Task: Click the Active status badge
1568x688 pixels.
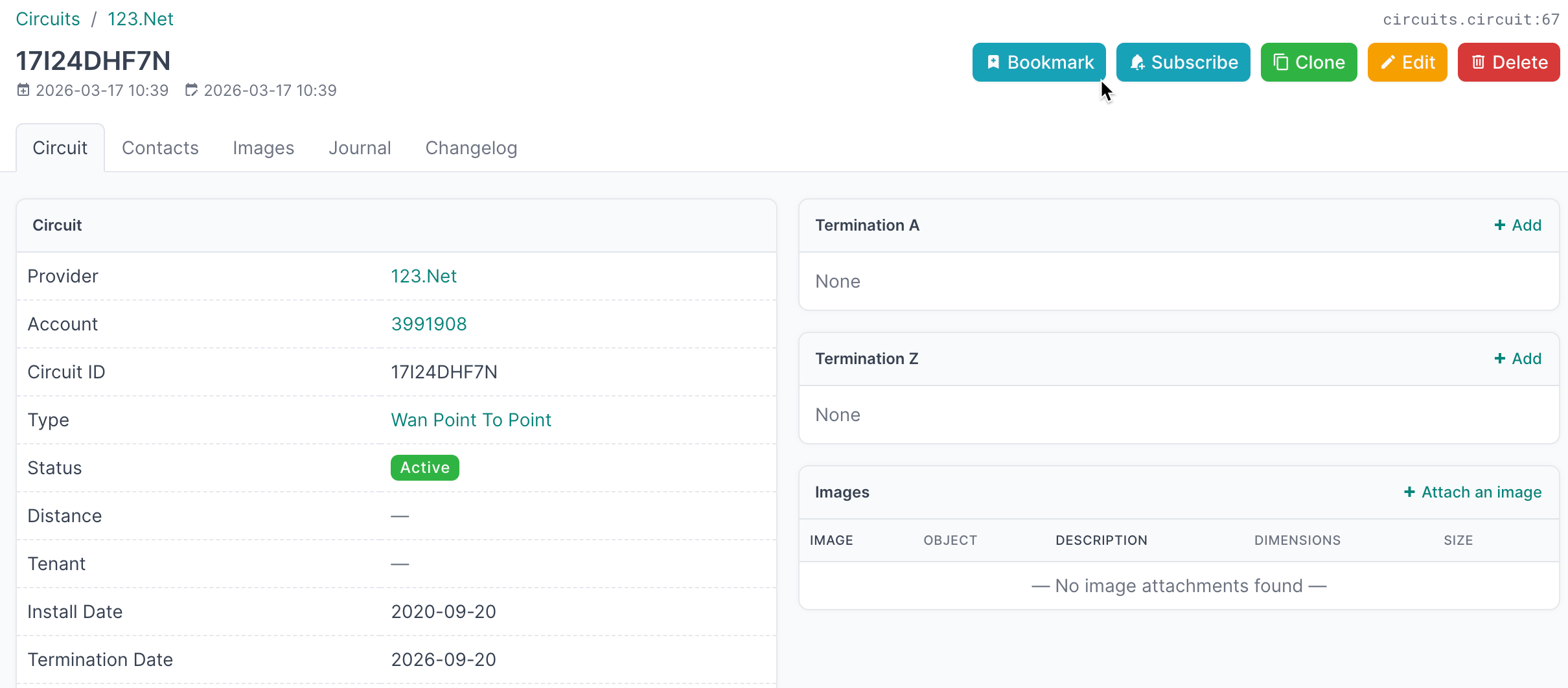Action: (x=424, y=468)
